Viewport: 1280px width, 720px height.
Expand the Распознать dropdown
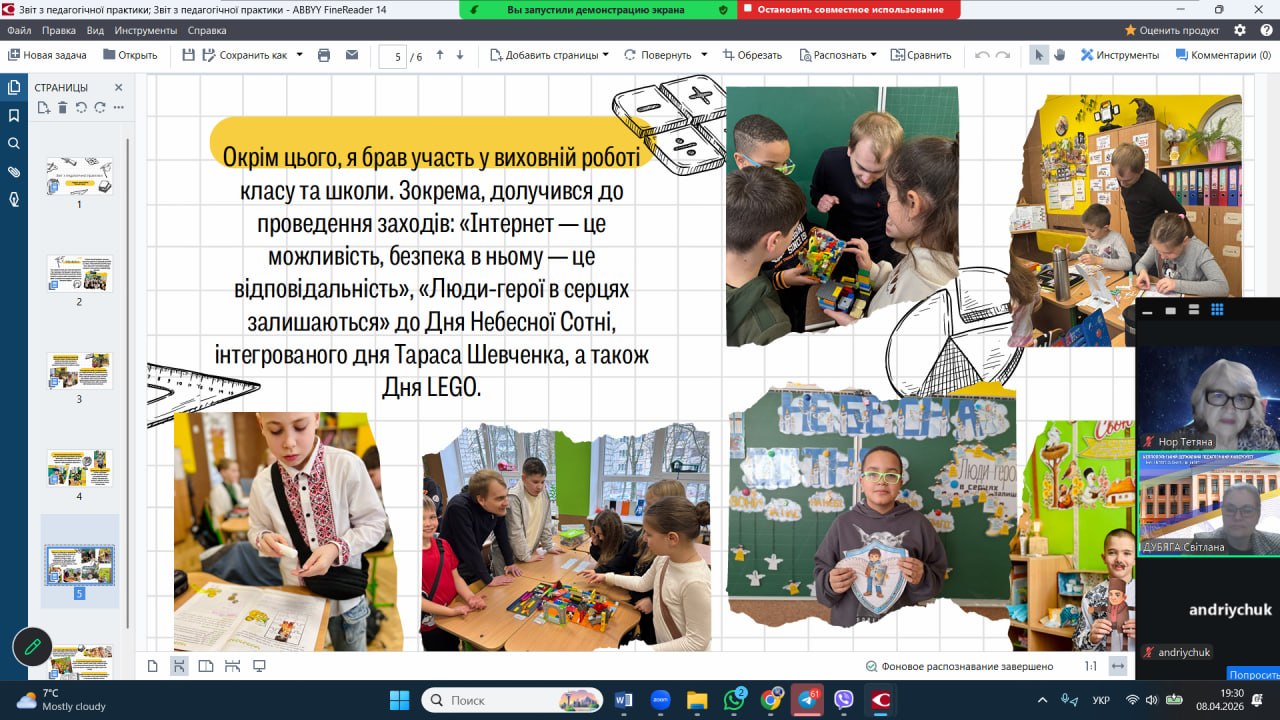coord(873,55)
